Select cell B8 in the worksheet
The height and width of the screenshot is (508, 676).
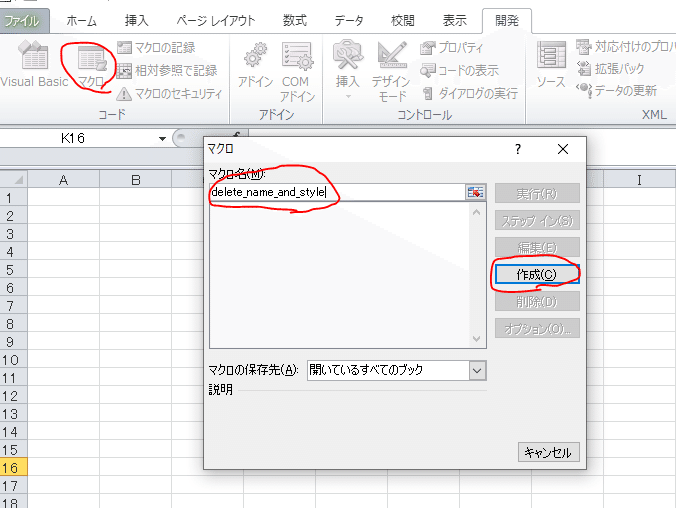(x=135, y=323)
